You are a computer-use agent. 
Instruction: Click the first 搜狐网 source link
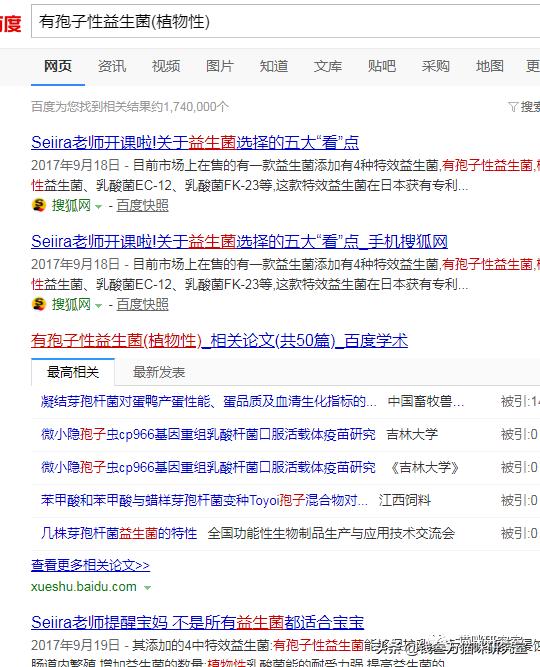[x=71, y=205]
